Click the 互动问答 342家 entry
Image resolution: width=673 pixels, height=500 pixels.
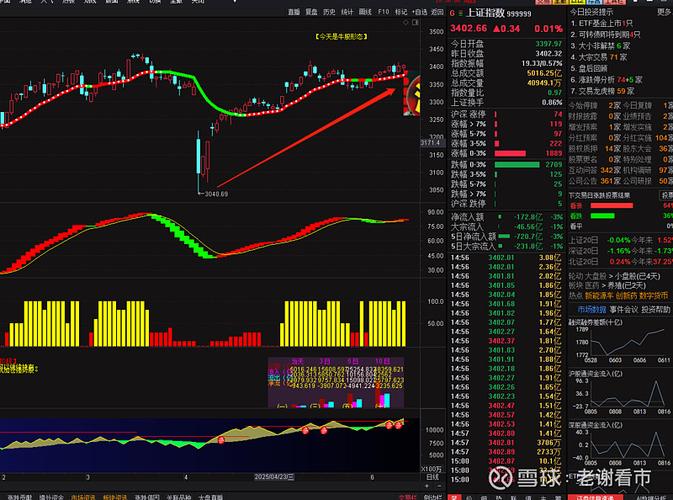click(594, 170)
